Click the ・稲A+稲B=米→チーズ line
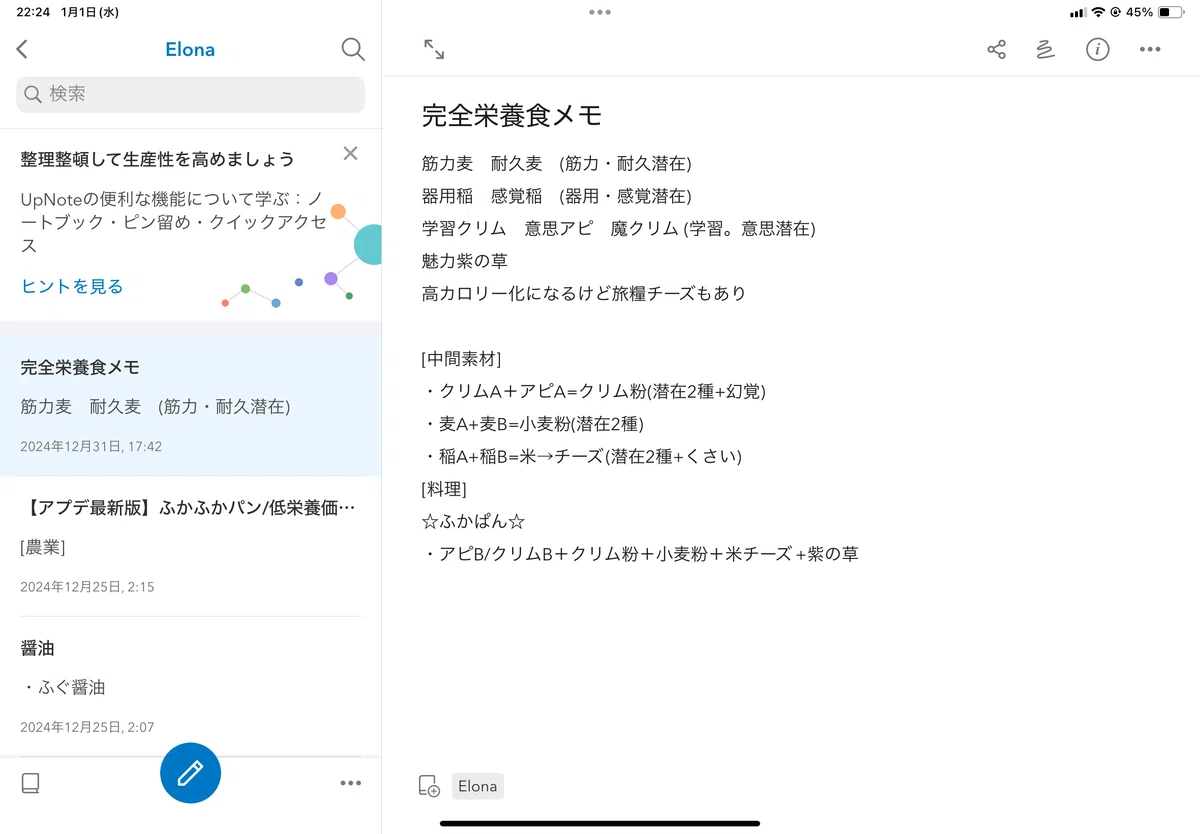The image size is (1200, 834). [x=582, y=456]
